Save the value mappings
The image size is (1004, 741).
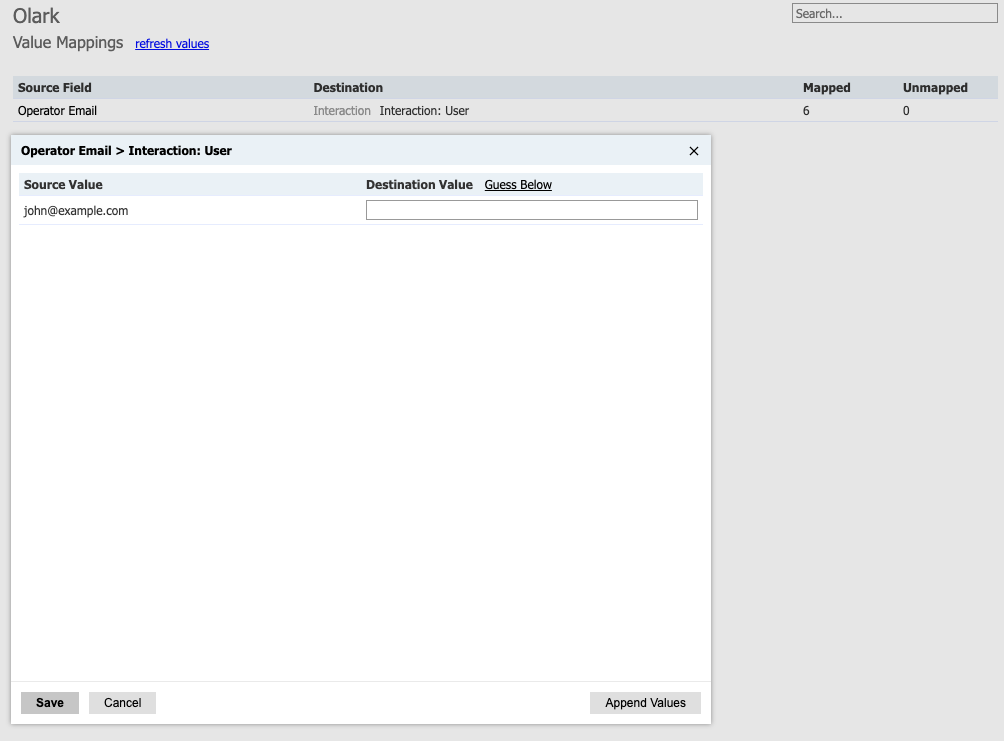click(49, 702)
